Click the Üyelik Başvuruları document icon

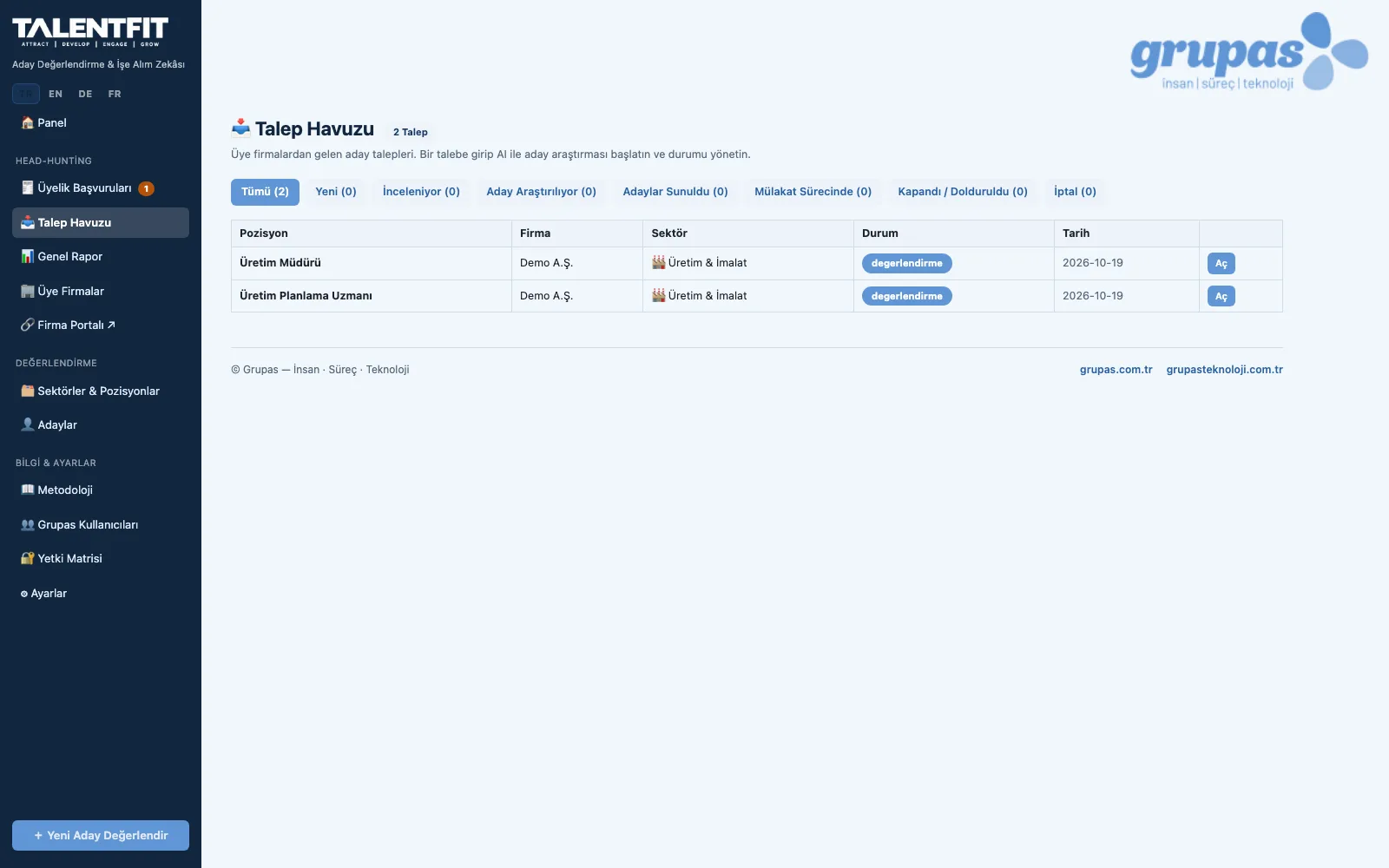coord(28,188)
